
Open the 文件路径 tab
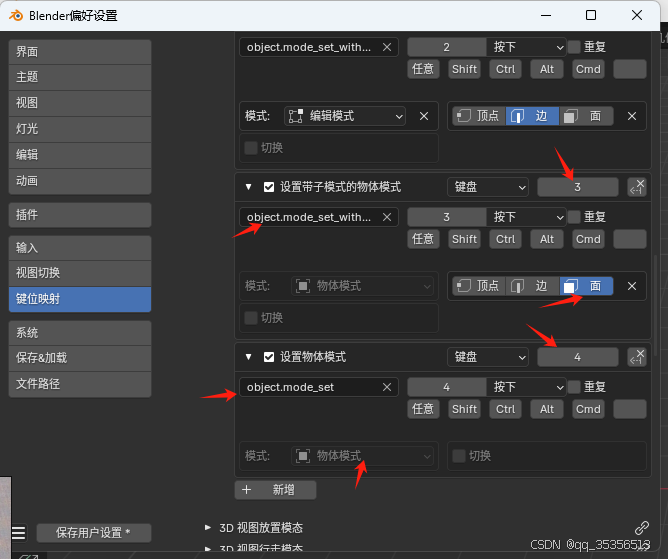point(80,384)
